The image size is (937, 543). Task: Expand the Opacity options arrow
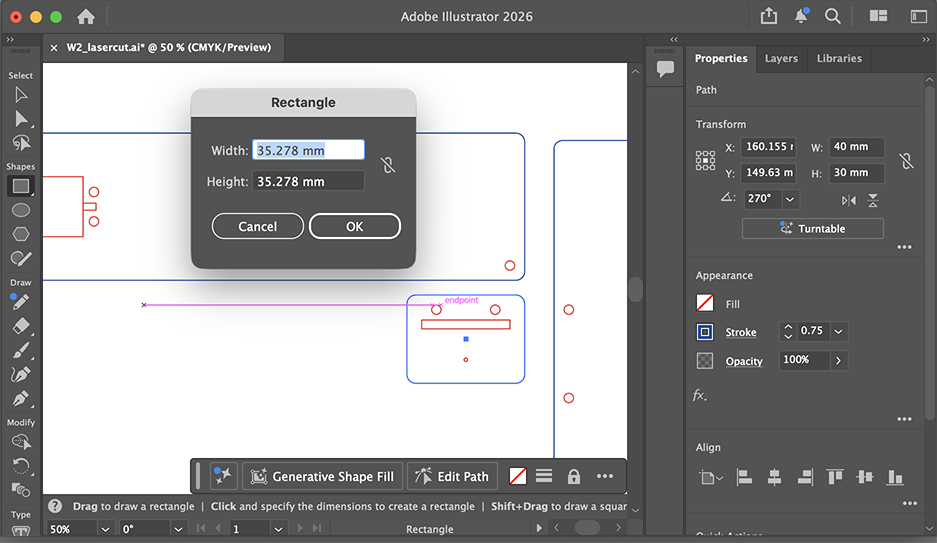click(x=838, y=360)
